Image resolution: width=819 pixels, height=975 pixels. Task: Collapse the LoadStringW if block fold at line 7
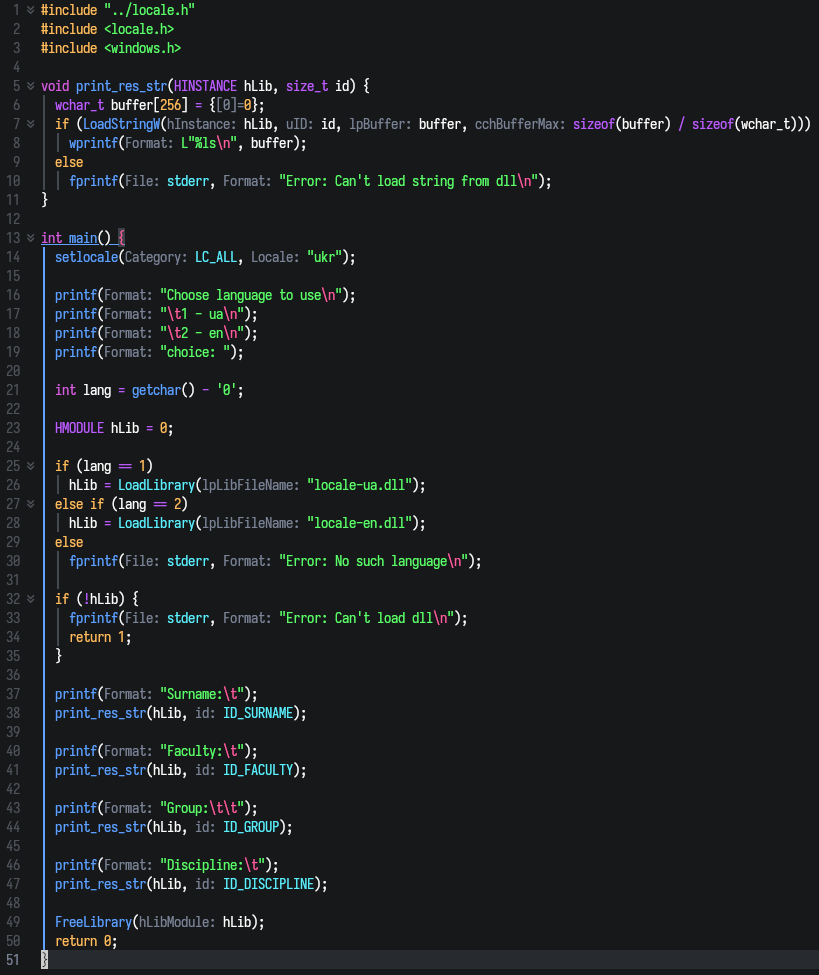coord(30,124)
